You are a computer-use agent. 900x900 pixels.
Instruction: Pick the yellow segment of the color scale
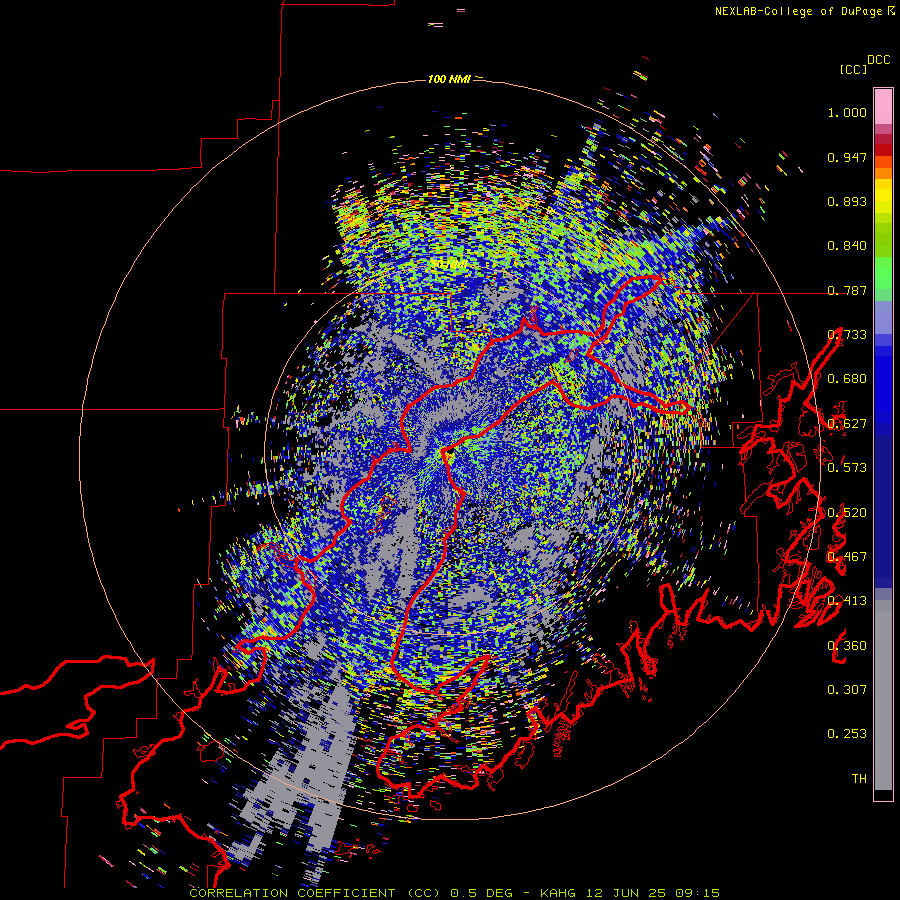(883, 197)
